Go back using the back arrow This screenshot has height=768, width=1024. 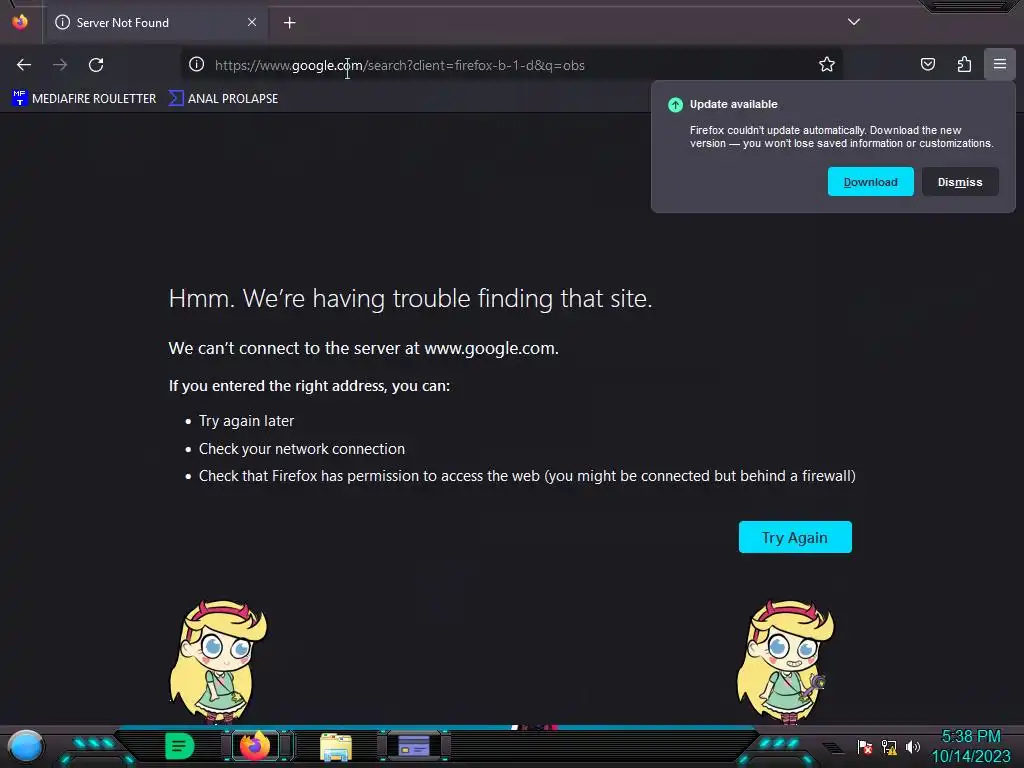[24, 65]
